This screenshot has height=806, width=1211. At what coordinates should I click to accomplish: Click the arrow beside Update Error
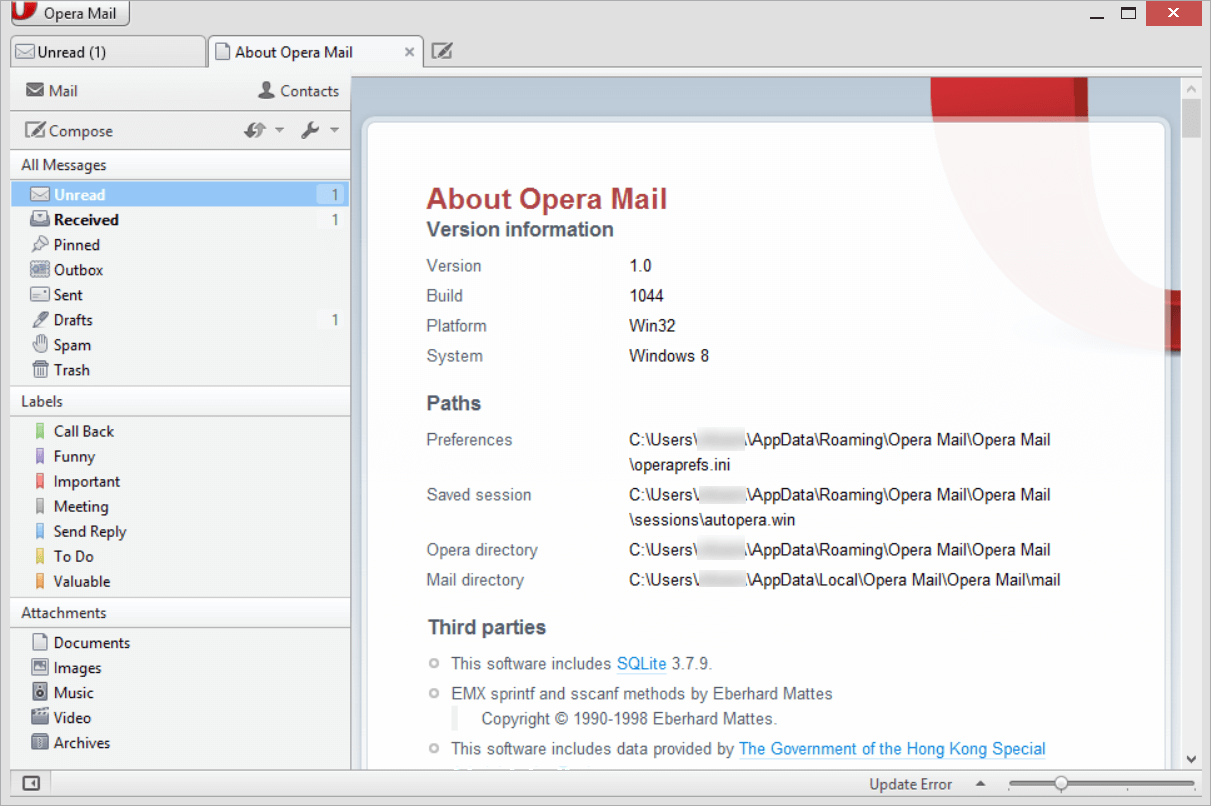point(981,784)
